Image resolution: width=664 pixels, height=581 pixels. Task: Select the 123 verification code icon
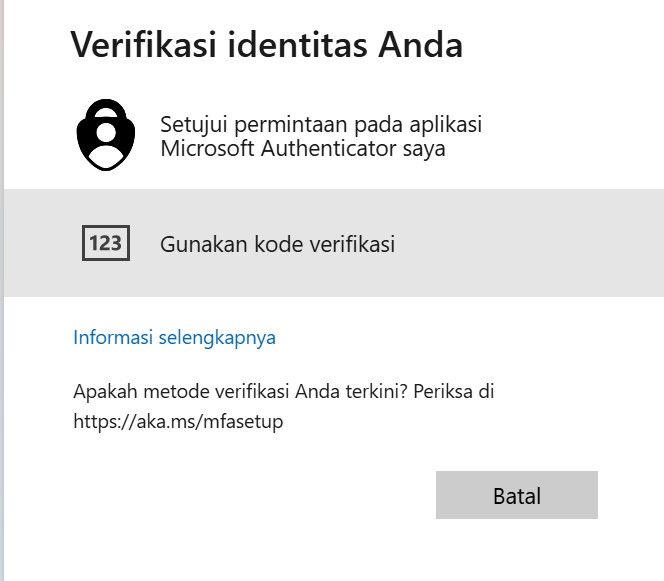(x=106, y=243)
